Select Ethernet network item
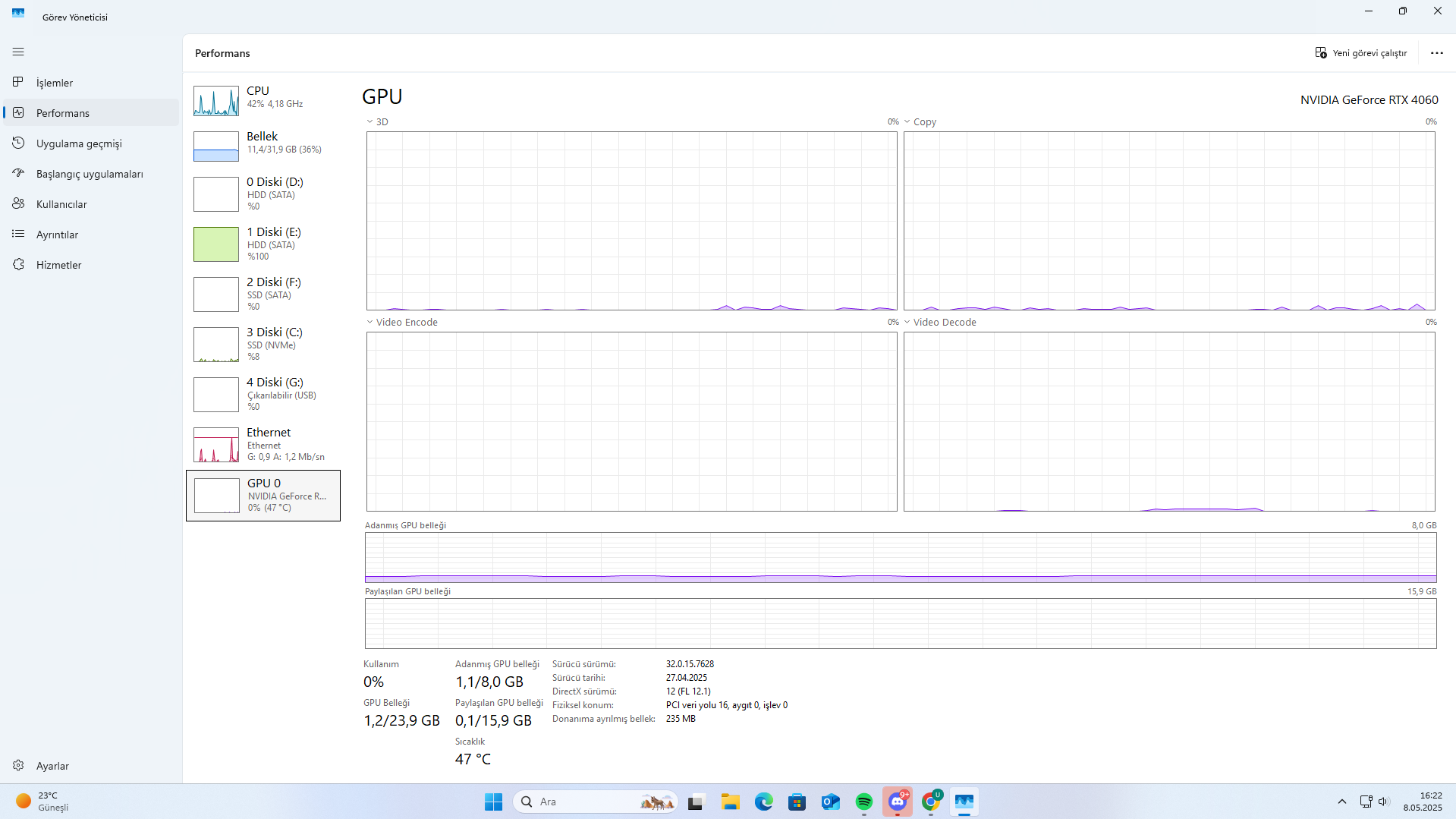This screenshot has width=1456, height=819. 263,445
